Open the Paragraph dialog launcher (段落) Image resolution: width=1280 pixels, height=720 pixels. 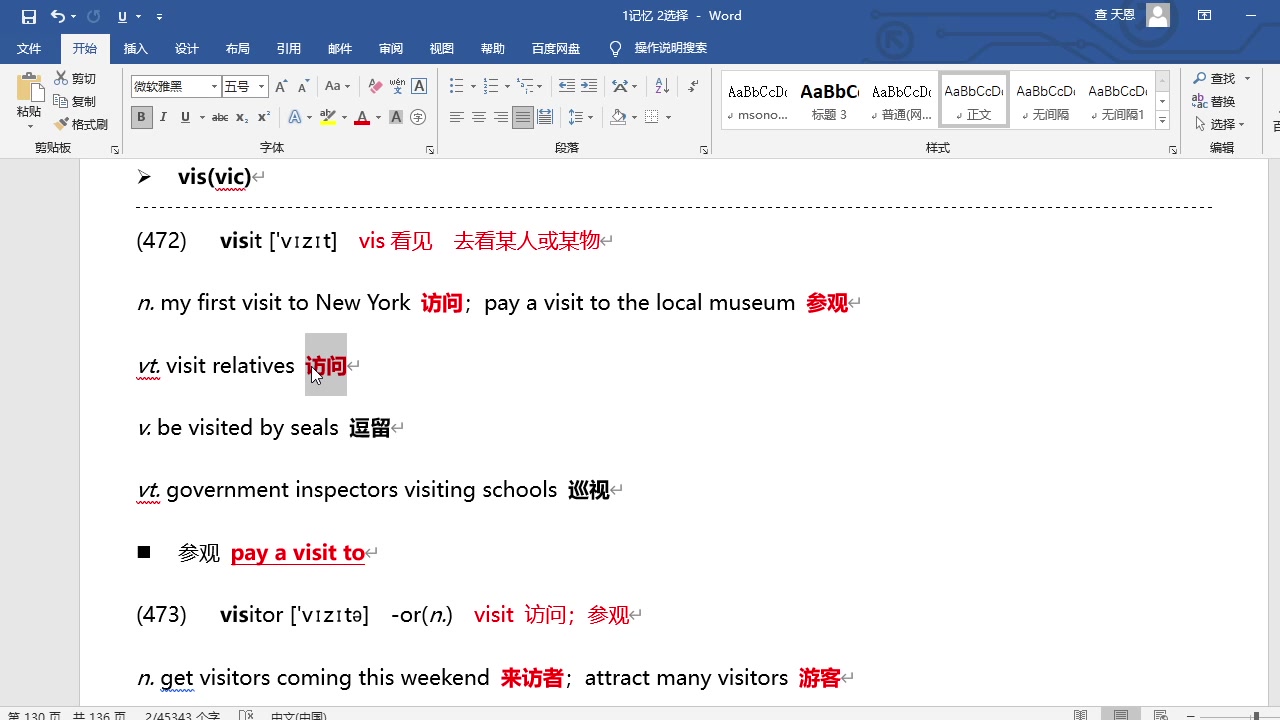[704, 150]
